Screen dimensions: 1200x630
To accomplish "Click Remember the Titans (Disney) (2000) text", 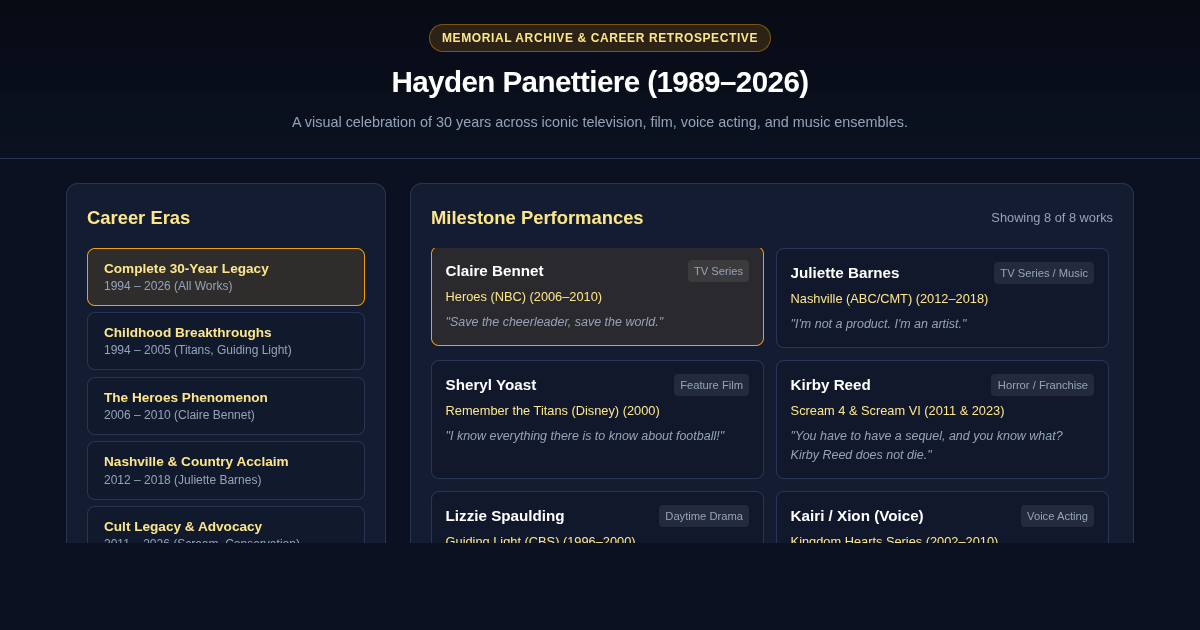I will click(x=553, y=411).
